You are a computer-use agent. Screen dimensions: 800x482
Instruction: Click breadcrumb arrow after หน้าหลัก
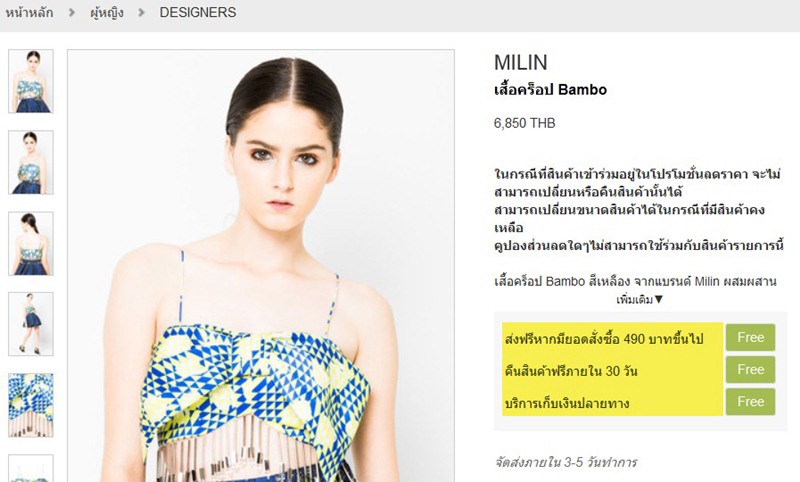[x=71, y=12]
